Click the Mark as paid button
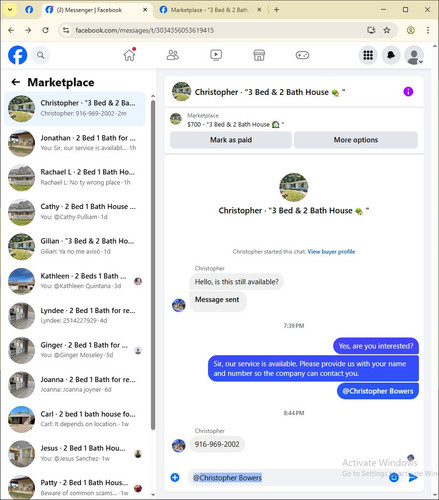 231,140
